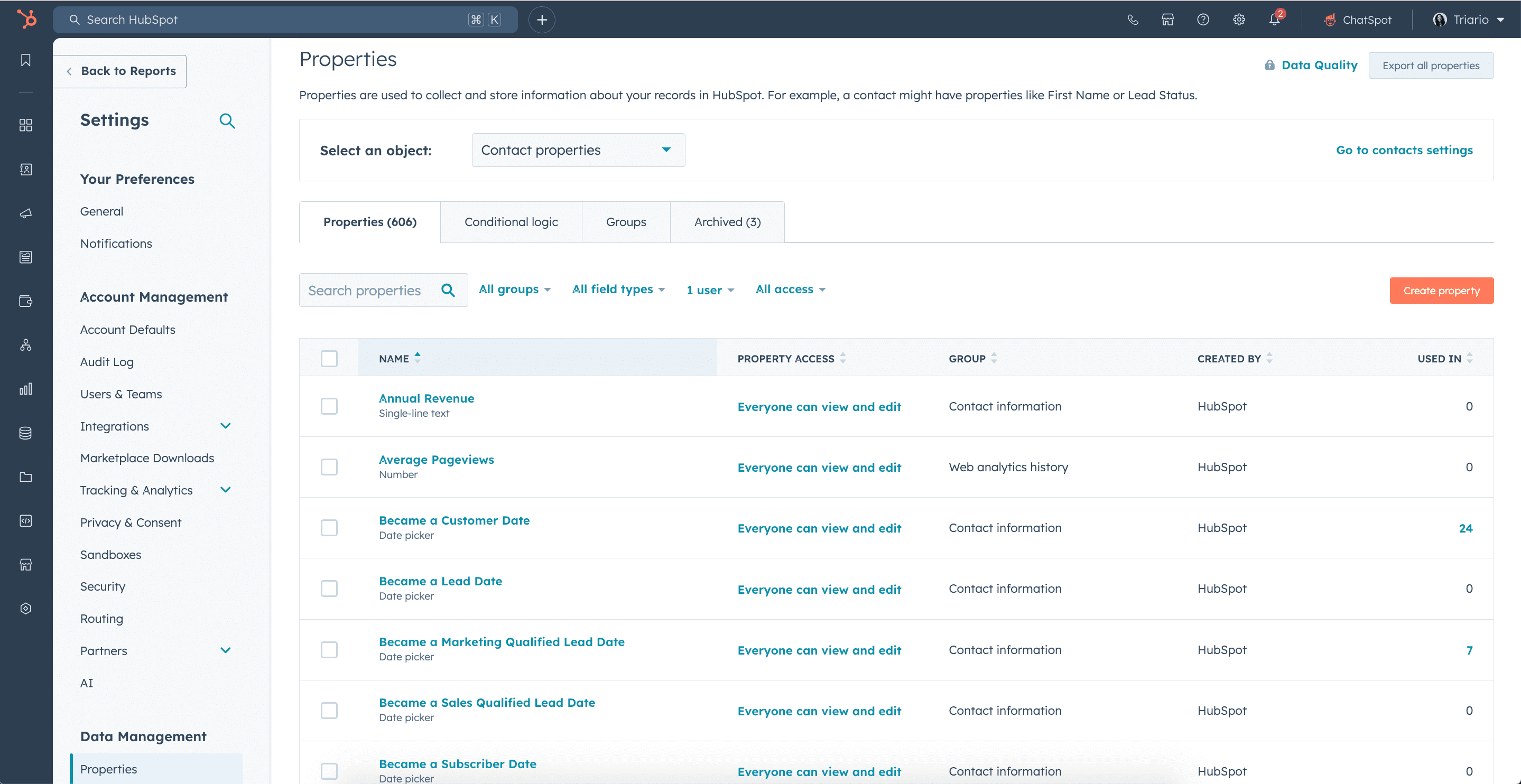Switch to the Archived (3) tab
Image resolution: width=1521 pixels, height=784 pixels.
[x=727, y=222]
